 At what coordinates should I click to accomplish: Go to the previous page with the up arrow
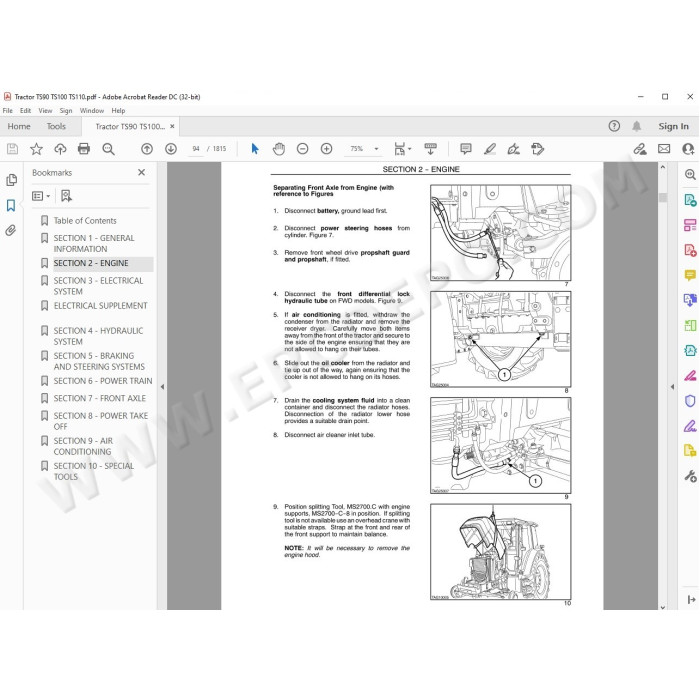pos(147,149)
